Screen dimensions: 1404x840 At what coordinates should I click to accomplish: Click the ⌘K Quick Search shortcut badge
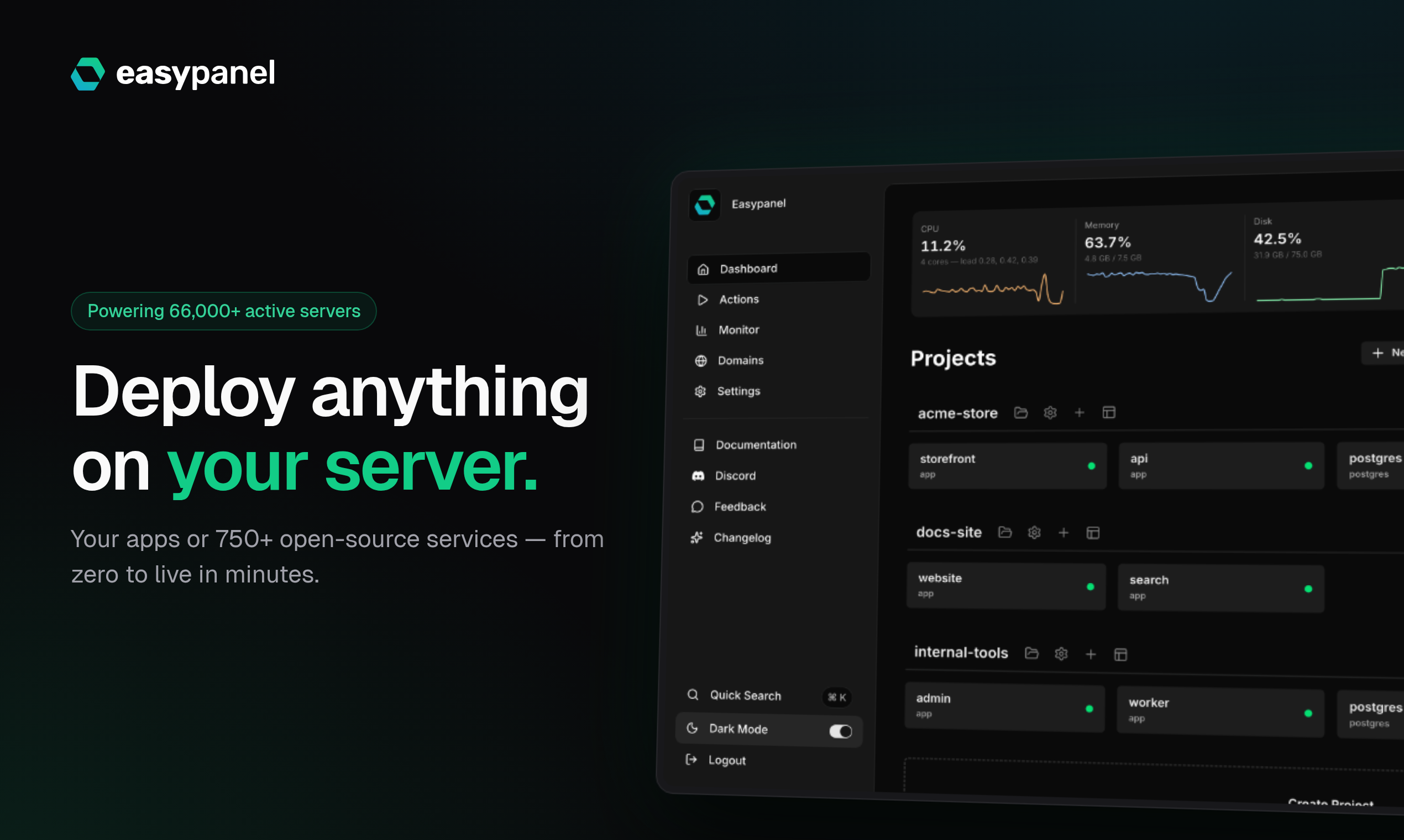(x=837, y=697)
